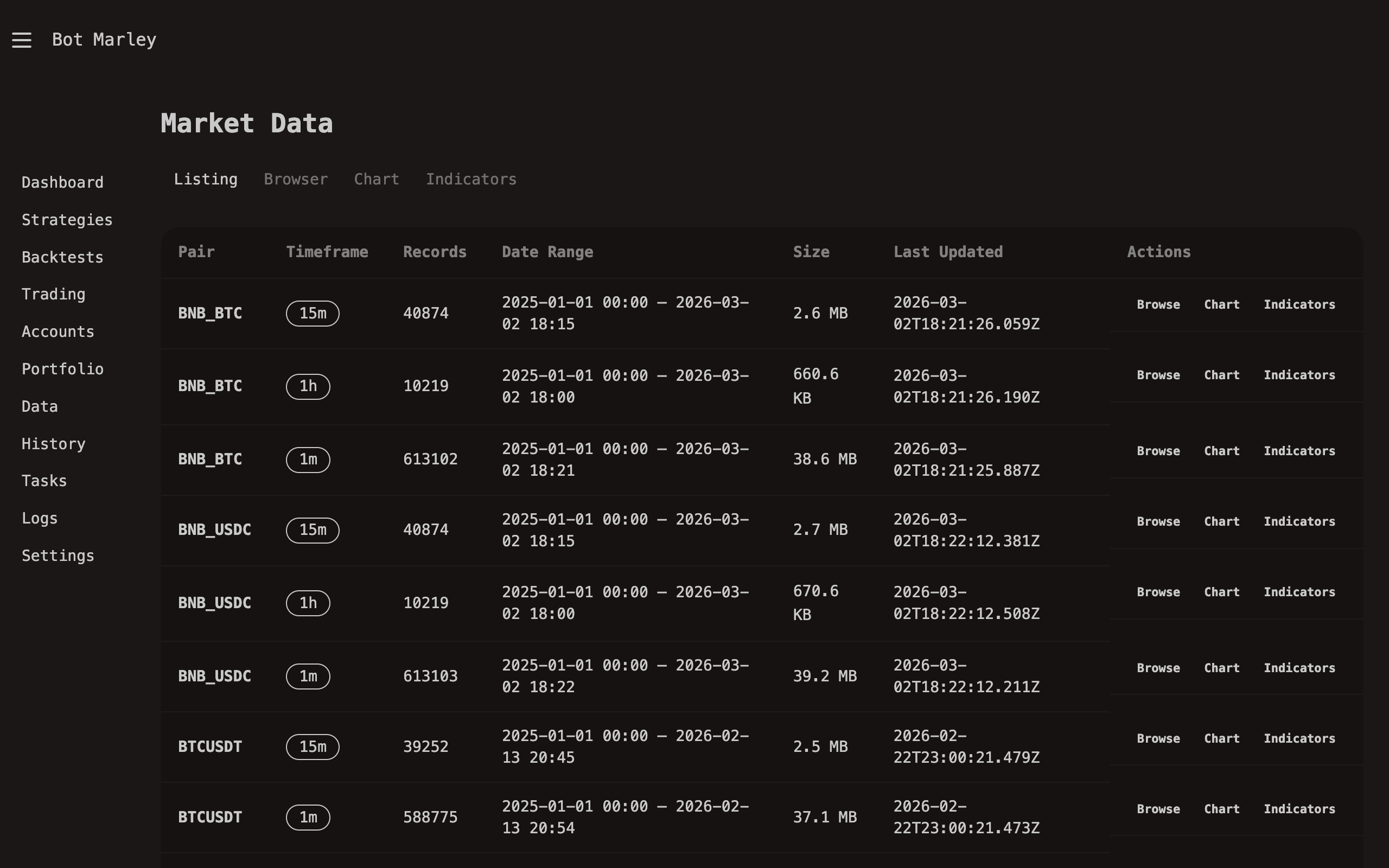The height and width of the screenshot is (868, 1389).
Task: Open Chart for the BNB_USDC 1h dataset
Action: pos(1221,592)
